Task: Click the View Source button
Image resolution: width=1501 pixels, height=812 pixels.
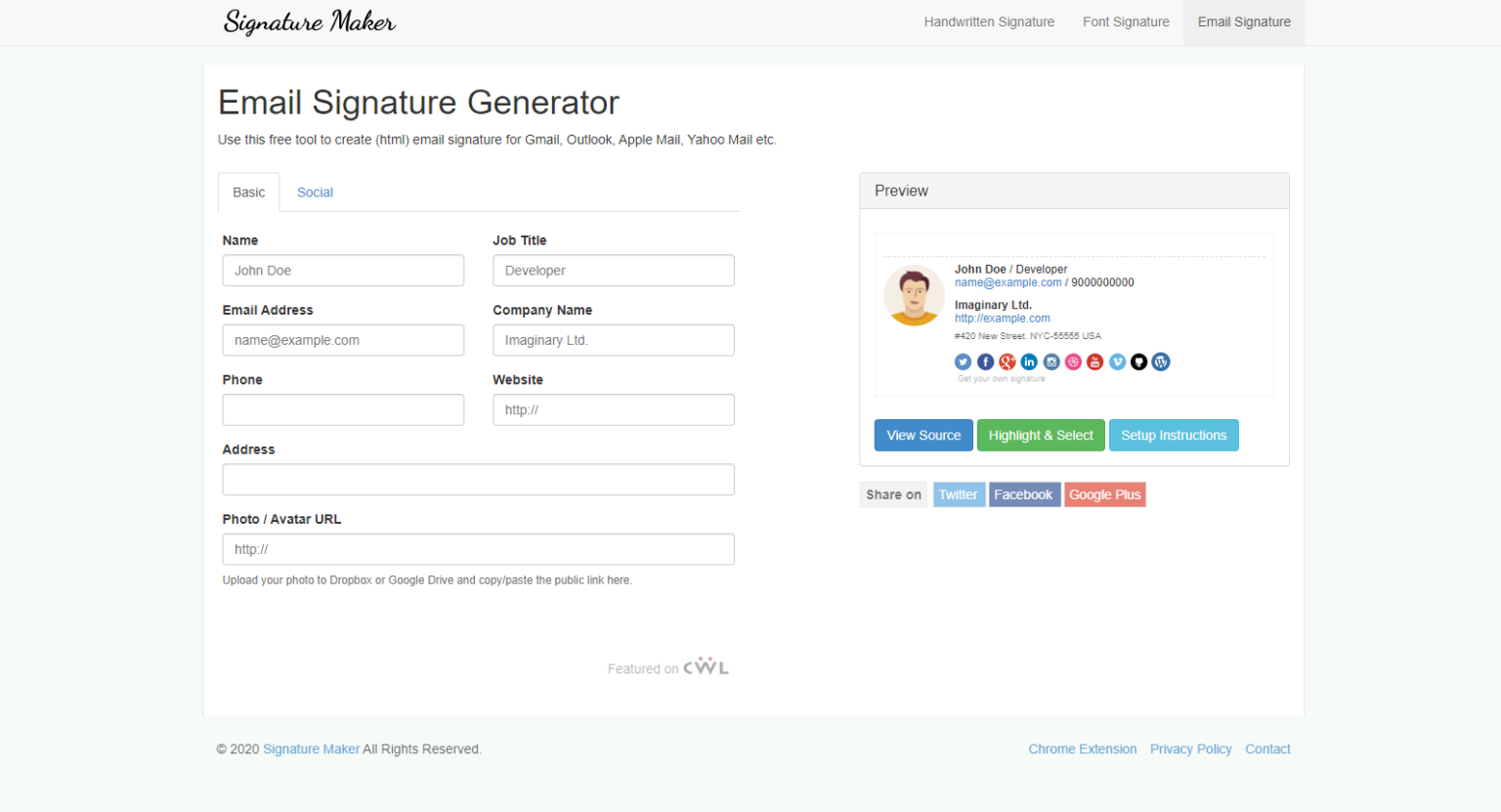Action: pyautogui.click(x=923, y=435)
